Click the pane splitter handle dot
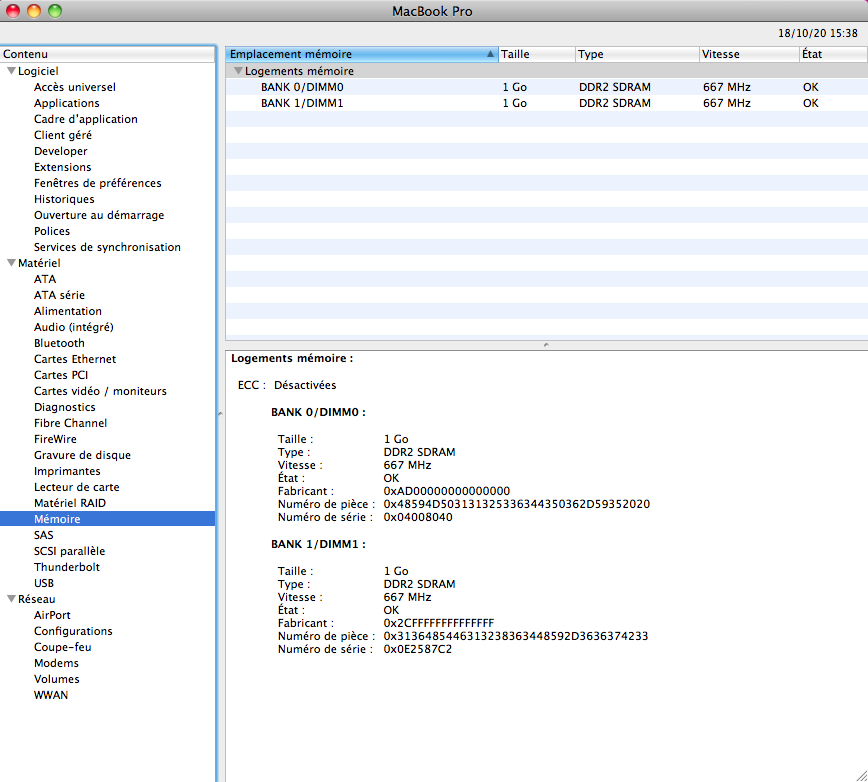Screen dimensions: 868x782 545,344
